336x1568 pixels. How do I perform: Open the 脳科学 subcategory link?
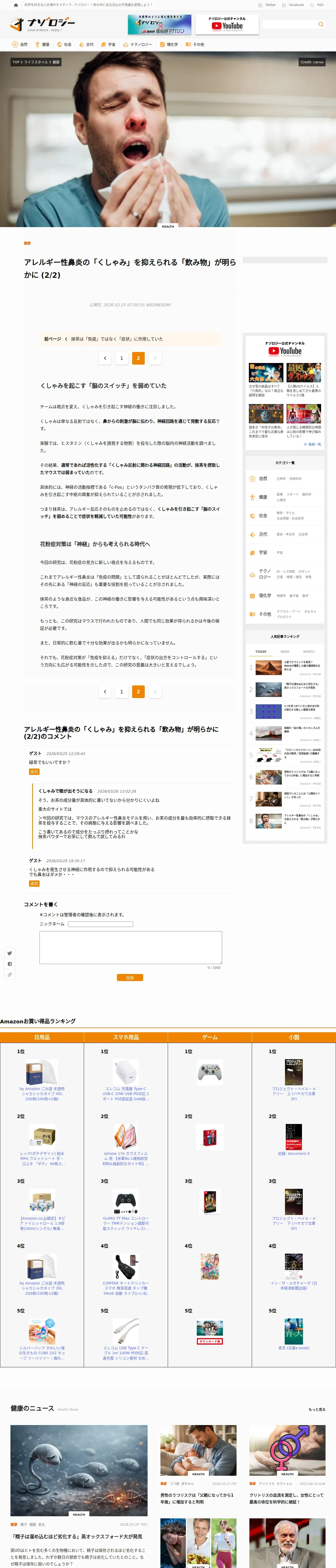pyautogui.click(x=307, y=494)
